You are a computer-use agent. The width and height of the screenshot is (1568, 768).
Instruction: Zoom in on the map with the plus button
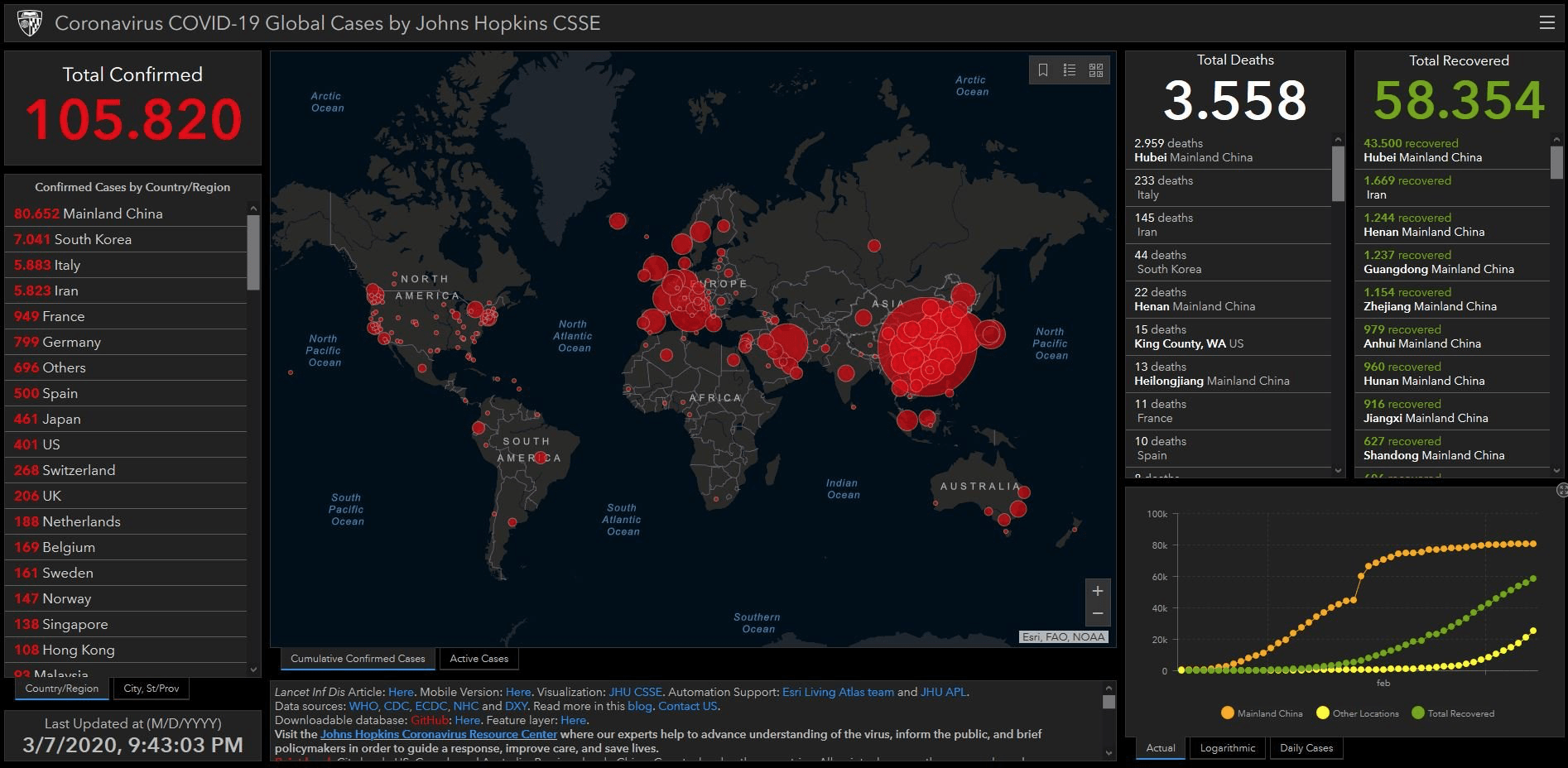pyautogui.click(x=1097, y=591)
